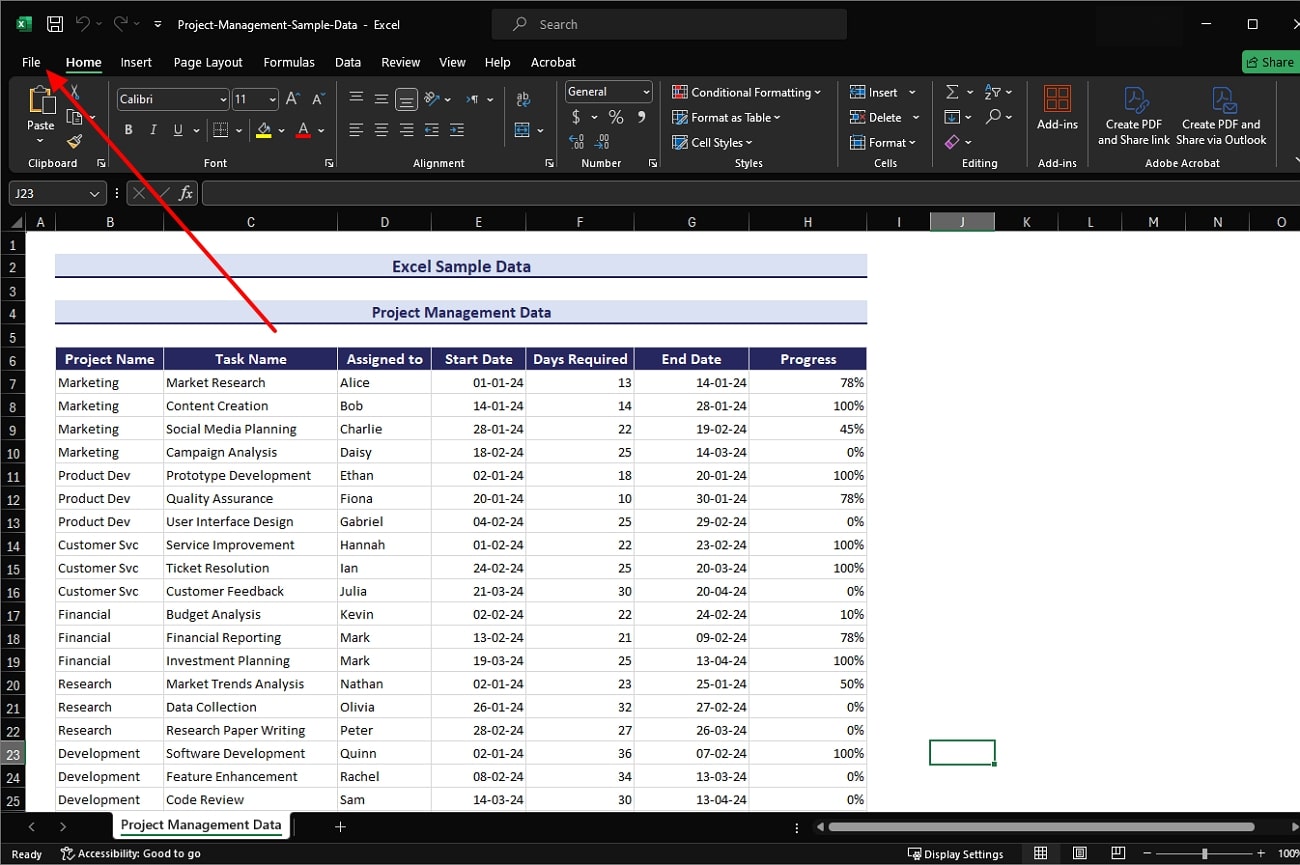This screenshot has width=1300, height=865.
Task: Select the Project Management Data sheet tab
Action: point(201,825)
